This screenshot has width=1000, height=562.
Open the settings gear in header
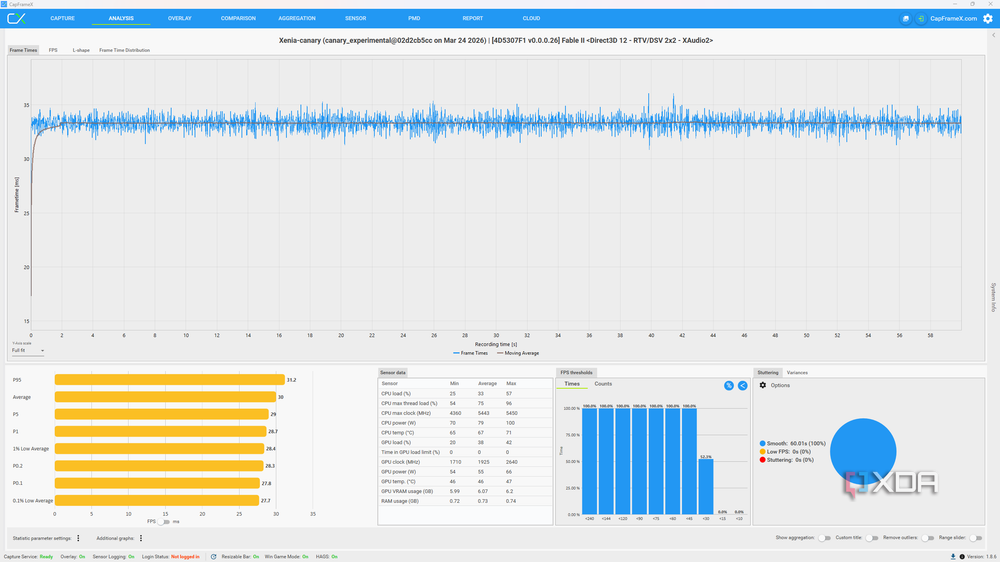[x=988, y=18]
